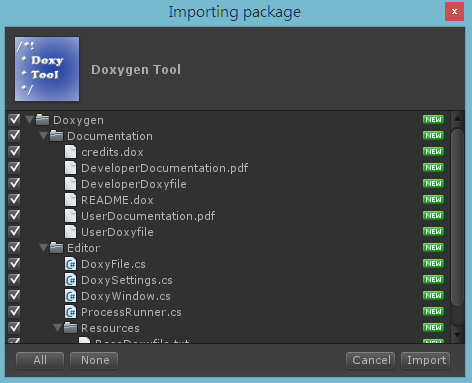Click the vertical scrollbar thumb

458,217
